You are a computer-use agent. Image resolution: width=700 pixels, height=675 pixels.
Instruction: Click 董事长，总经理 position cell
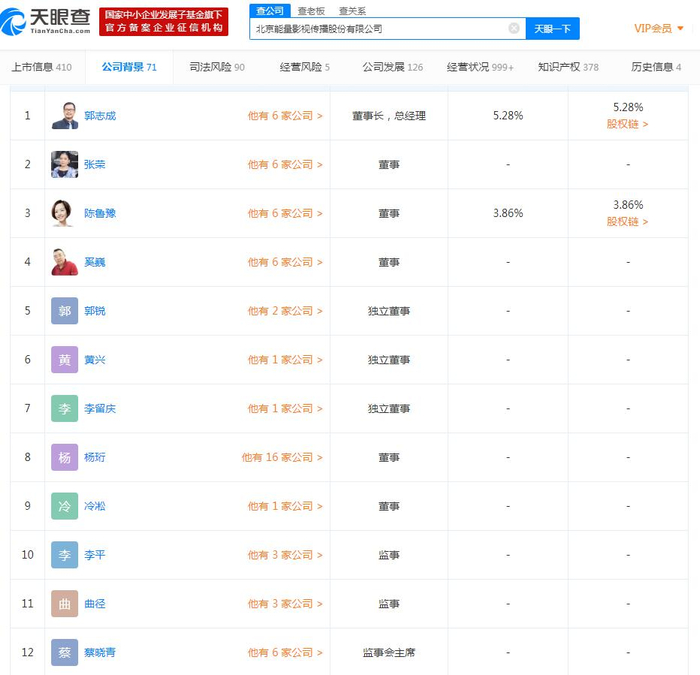click(x=389, y=116)
